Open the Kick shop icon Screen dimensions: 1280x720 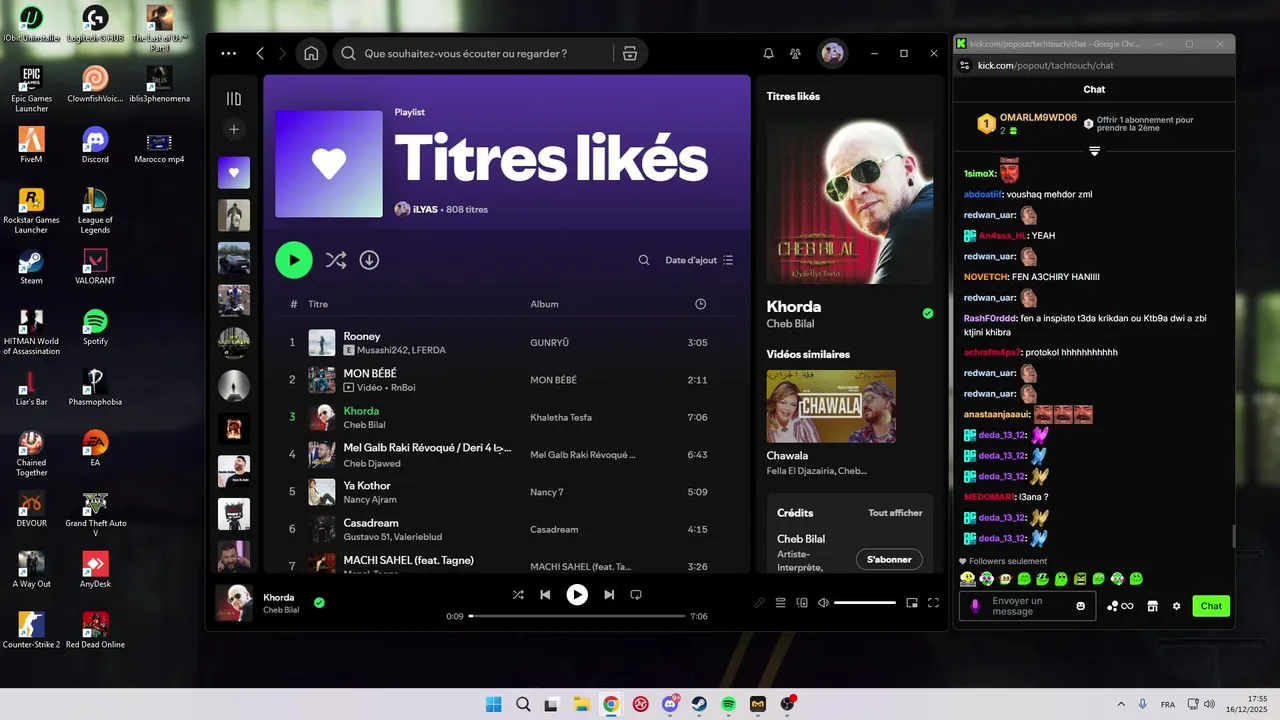pos(1152,606)
